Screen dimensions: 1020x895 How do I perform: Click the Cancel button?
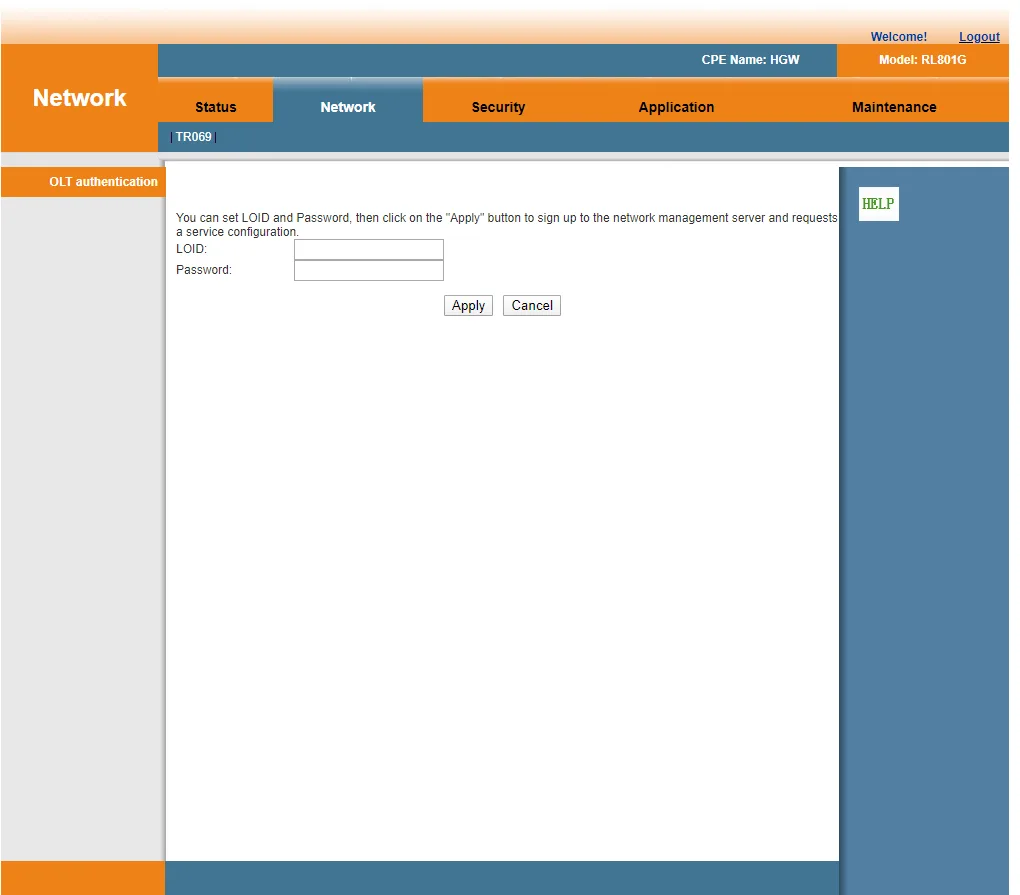tap(531, 306)
